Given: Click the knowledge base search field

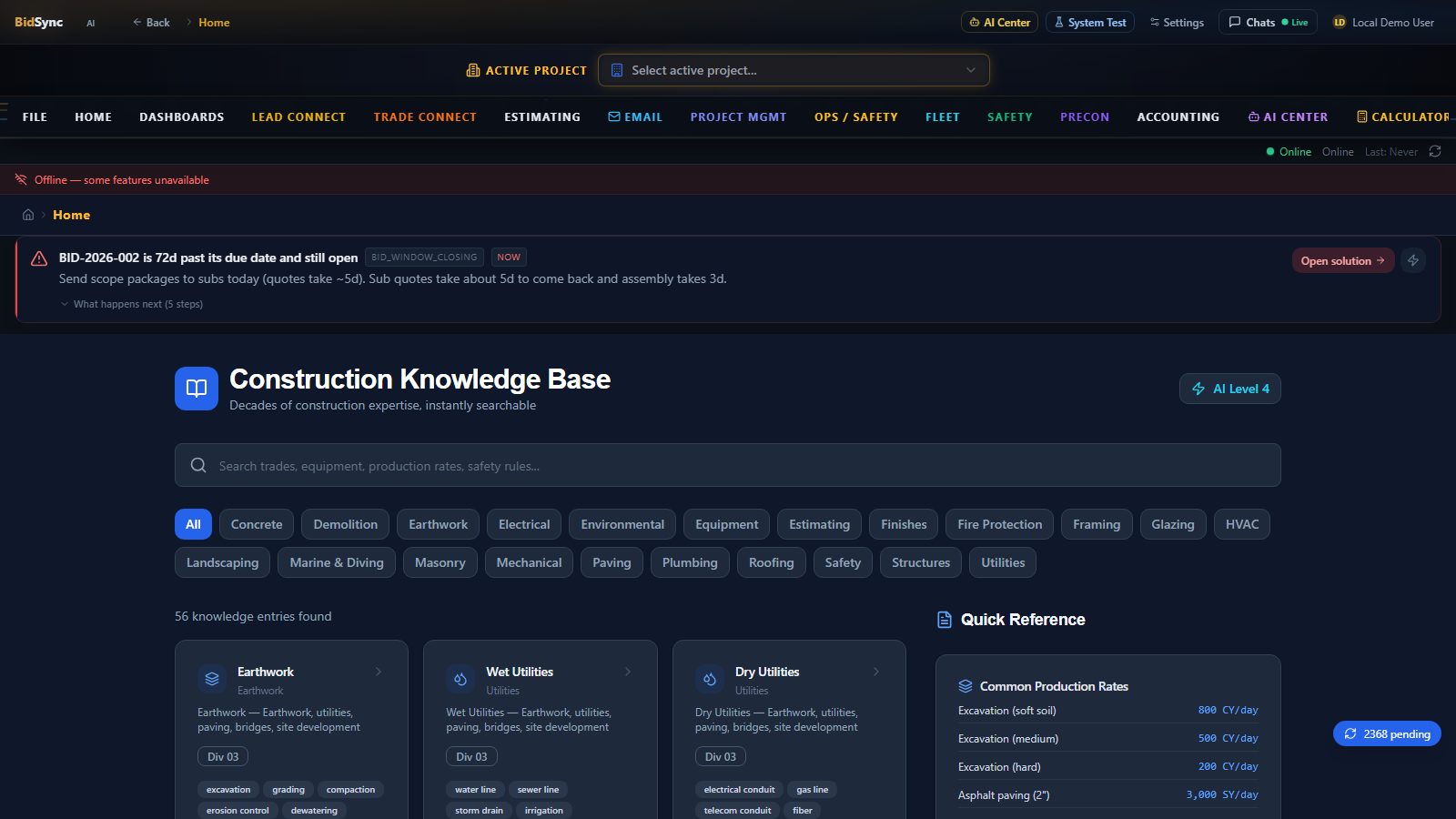Looking at the screenshot, I should coord(728,465).
